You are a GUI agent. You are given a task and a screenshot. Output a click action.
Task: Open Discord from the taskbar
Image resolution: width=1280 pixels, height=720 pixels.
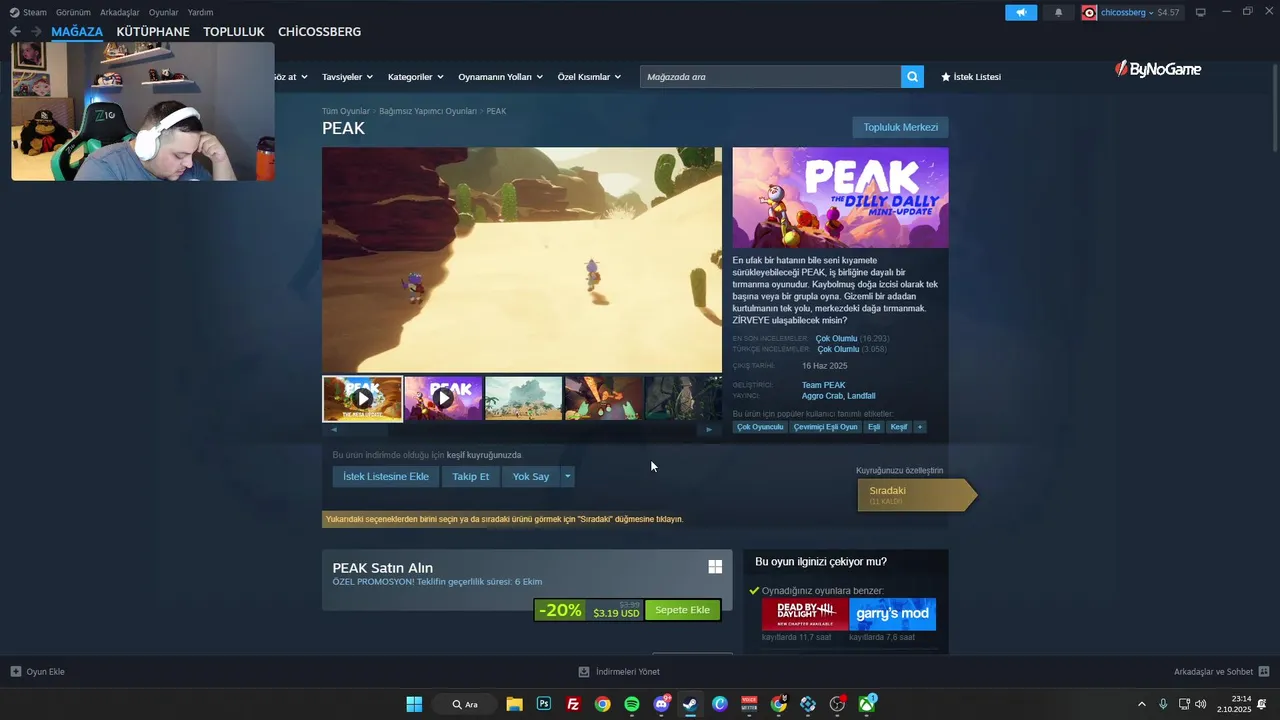point(661,704)
